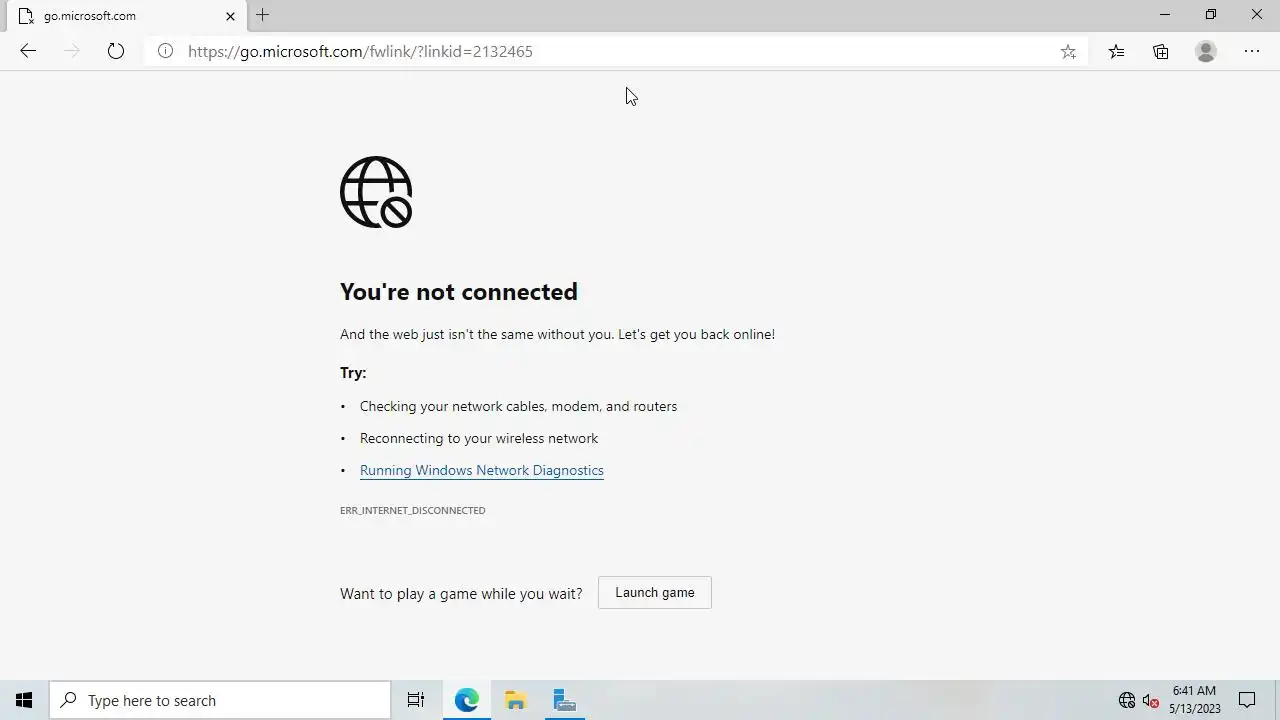Launch the offline game

655,592
